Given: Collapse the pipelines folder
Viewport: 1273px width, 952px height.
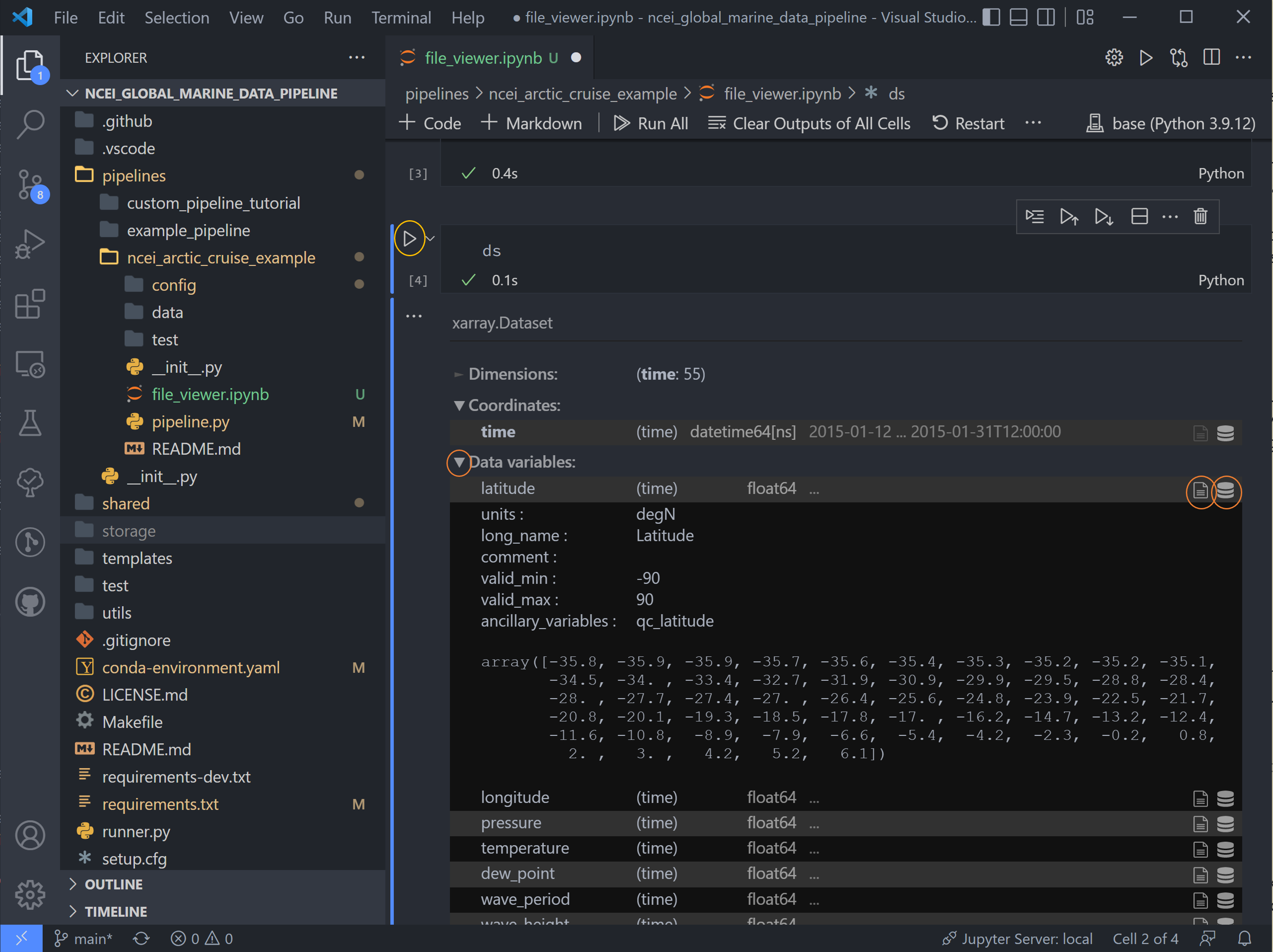Looking at the screenshot, I should pyautogui.click(x=134, y=176).
